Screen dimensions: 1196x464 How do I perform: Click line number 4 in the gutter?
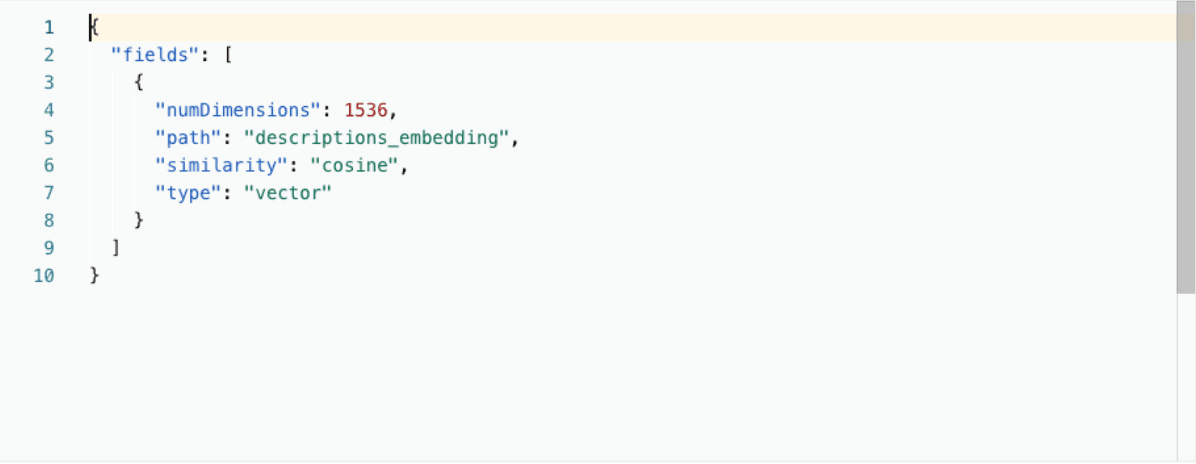(48, 110)
